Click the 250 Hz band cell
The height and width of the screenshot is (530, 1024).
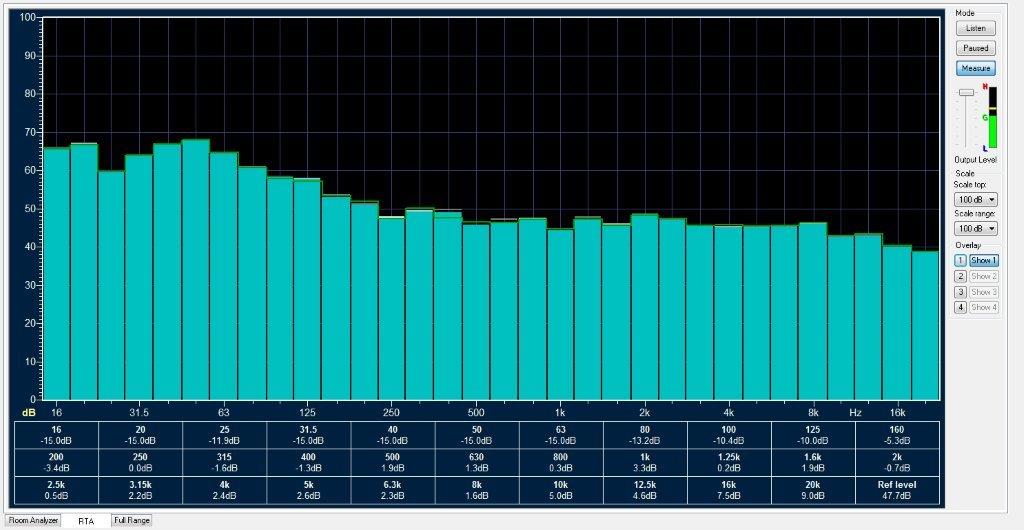click(x=141, y=462)
